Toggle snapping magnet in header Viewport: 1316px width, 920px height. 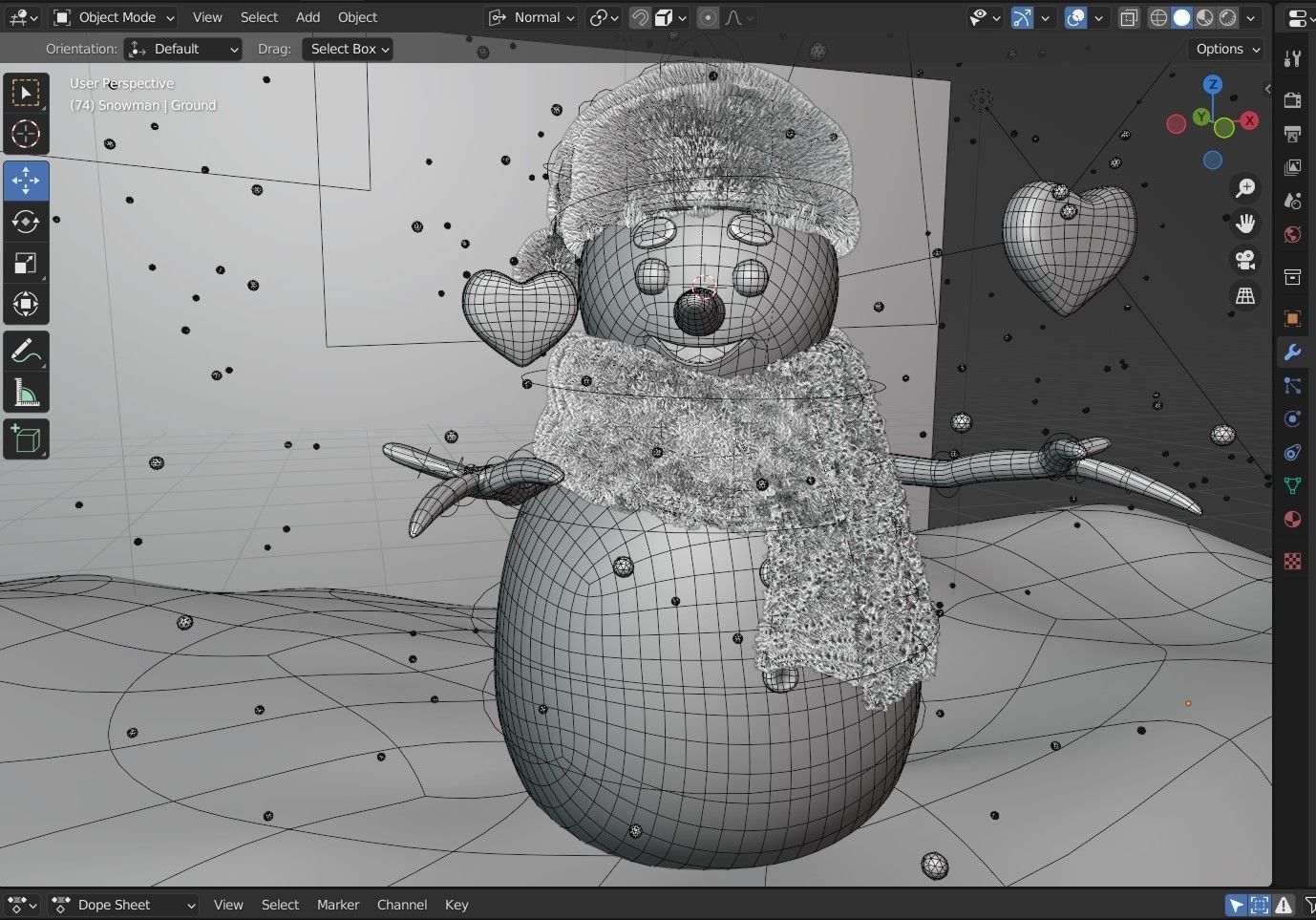[640, 17]
